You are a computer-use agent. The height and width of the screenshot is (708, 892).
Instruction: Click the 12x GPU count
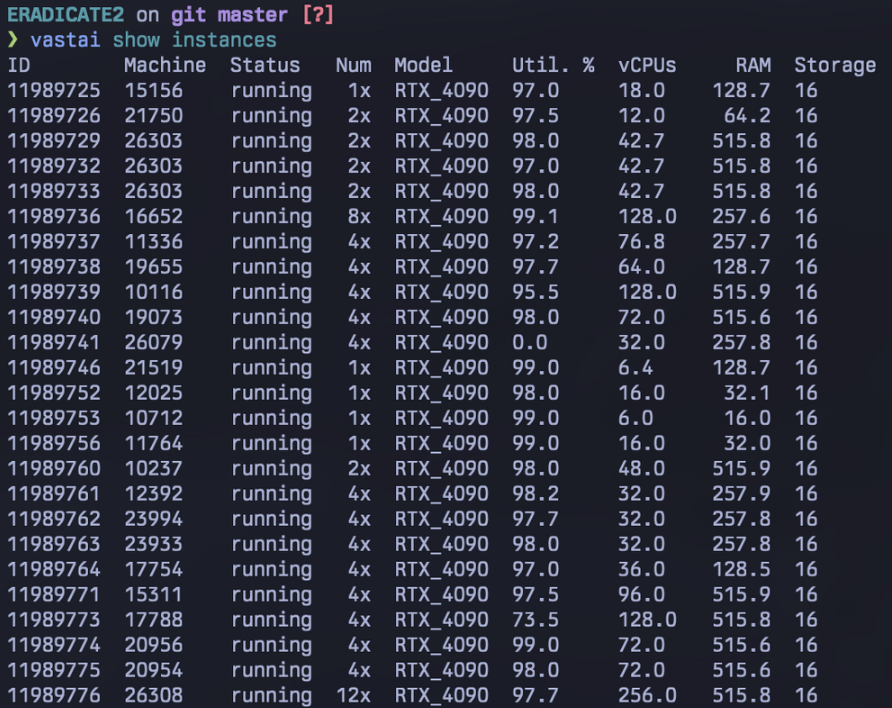354,695
